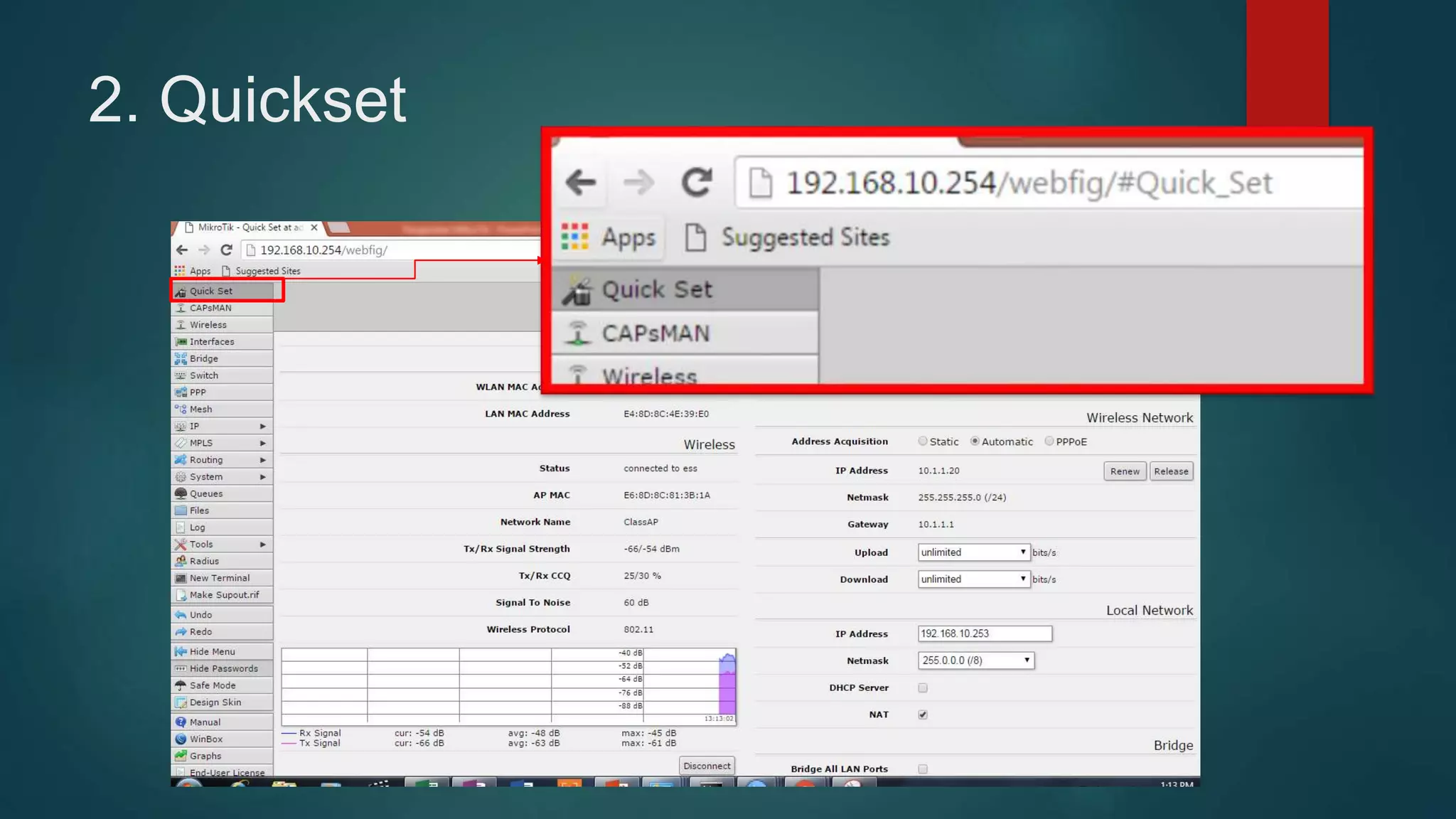Open the Upload limit dropdown
Viewport: 1456px width, 819px height.
(x=973, y=552)
